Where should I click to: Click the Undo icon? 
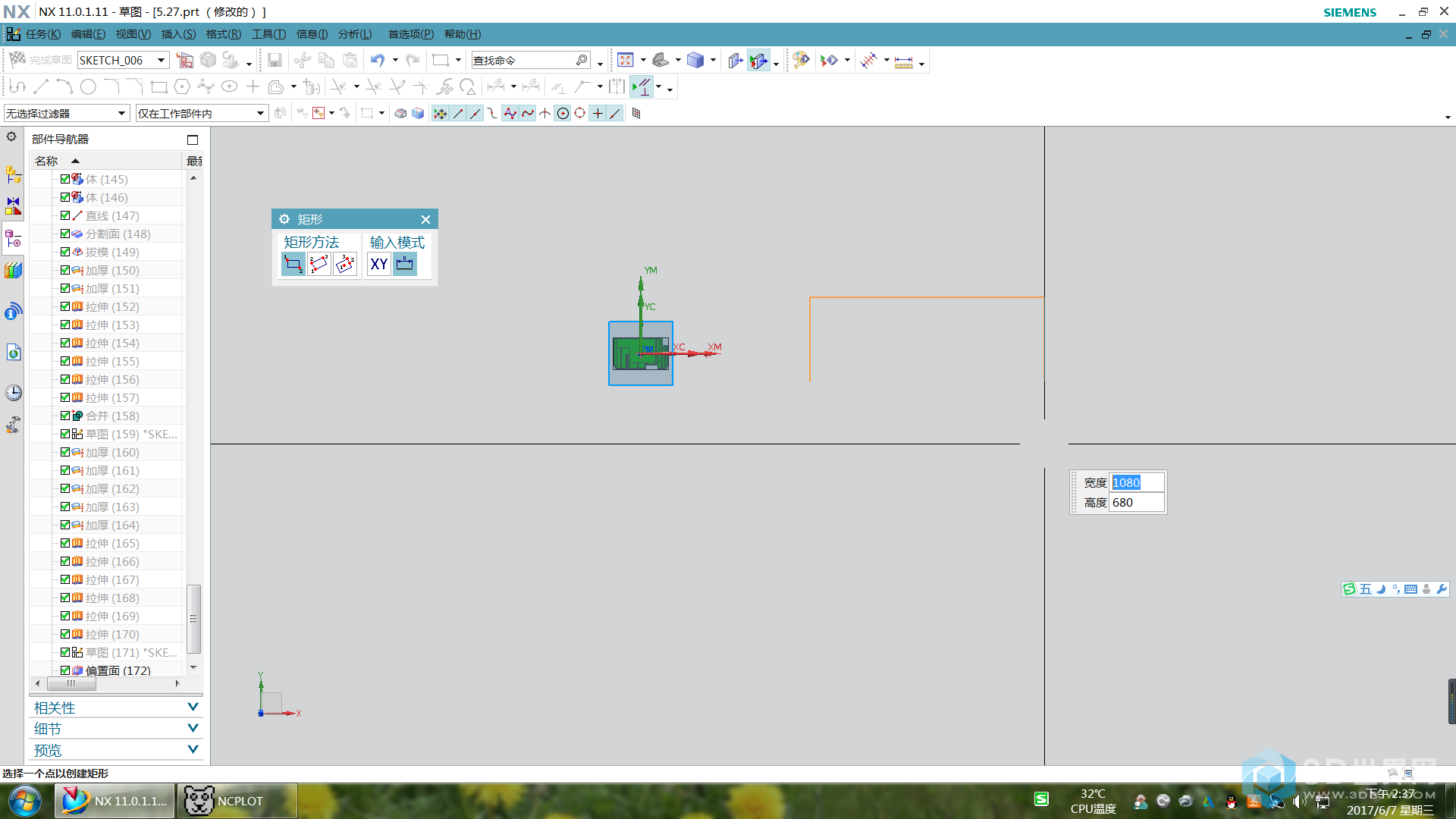[x=378, y=60]
